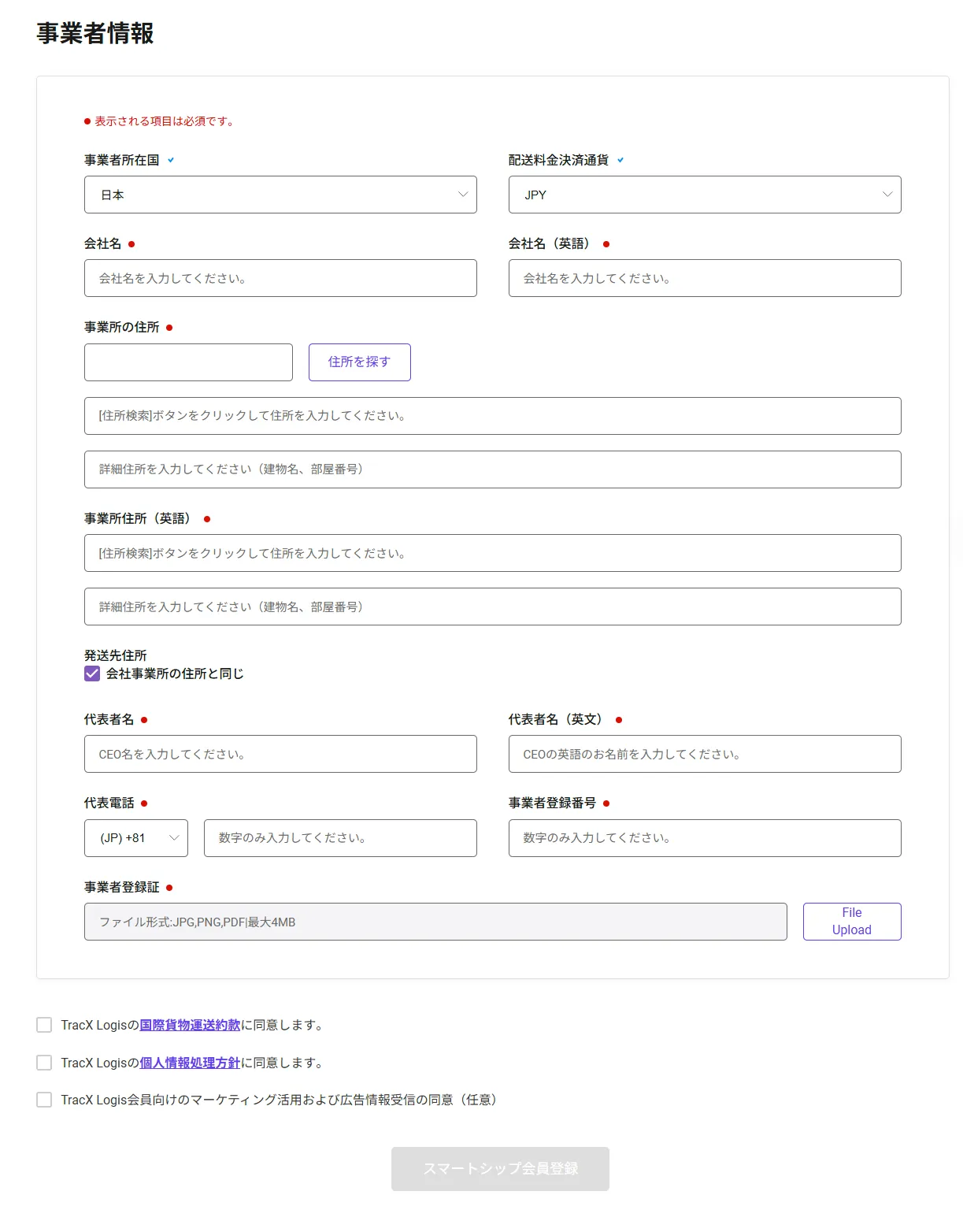The image size is (963, 1232).
Task: Check the 国際貨物運送約款 agreement checkbox
Action: [x=44, y=1025]
